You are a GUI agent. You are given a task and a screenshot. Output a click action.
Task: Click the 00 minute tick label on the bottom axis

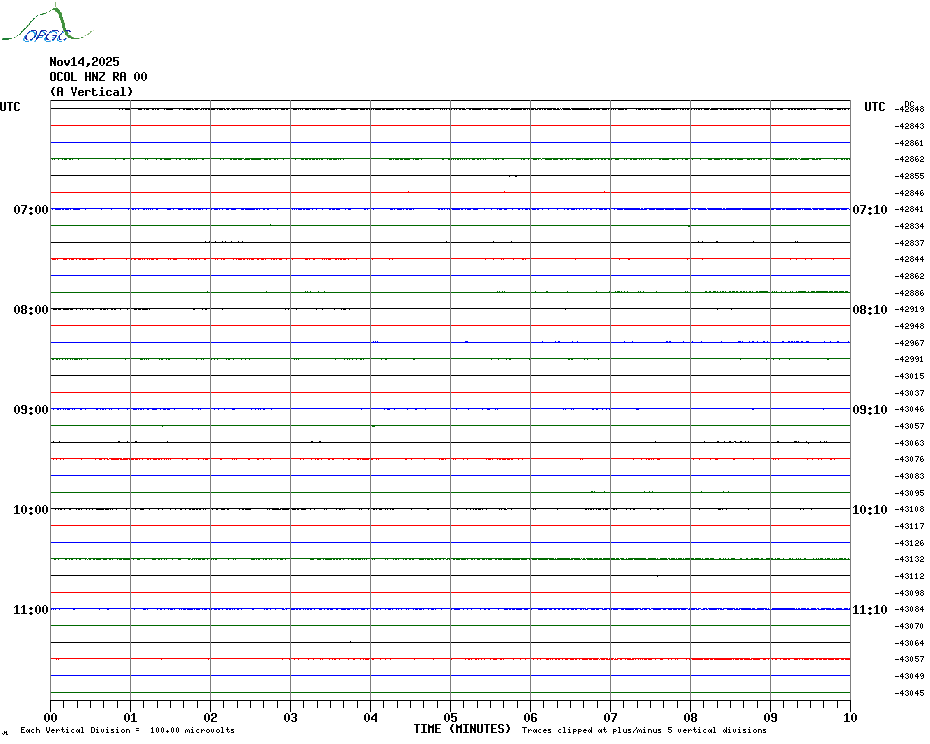point(50,717)
